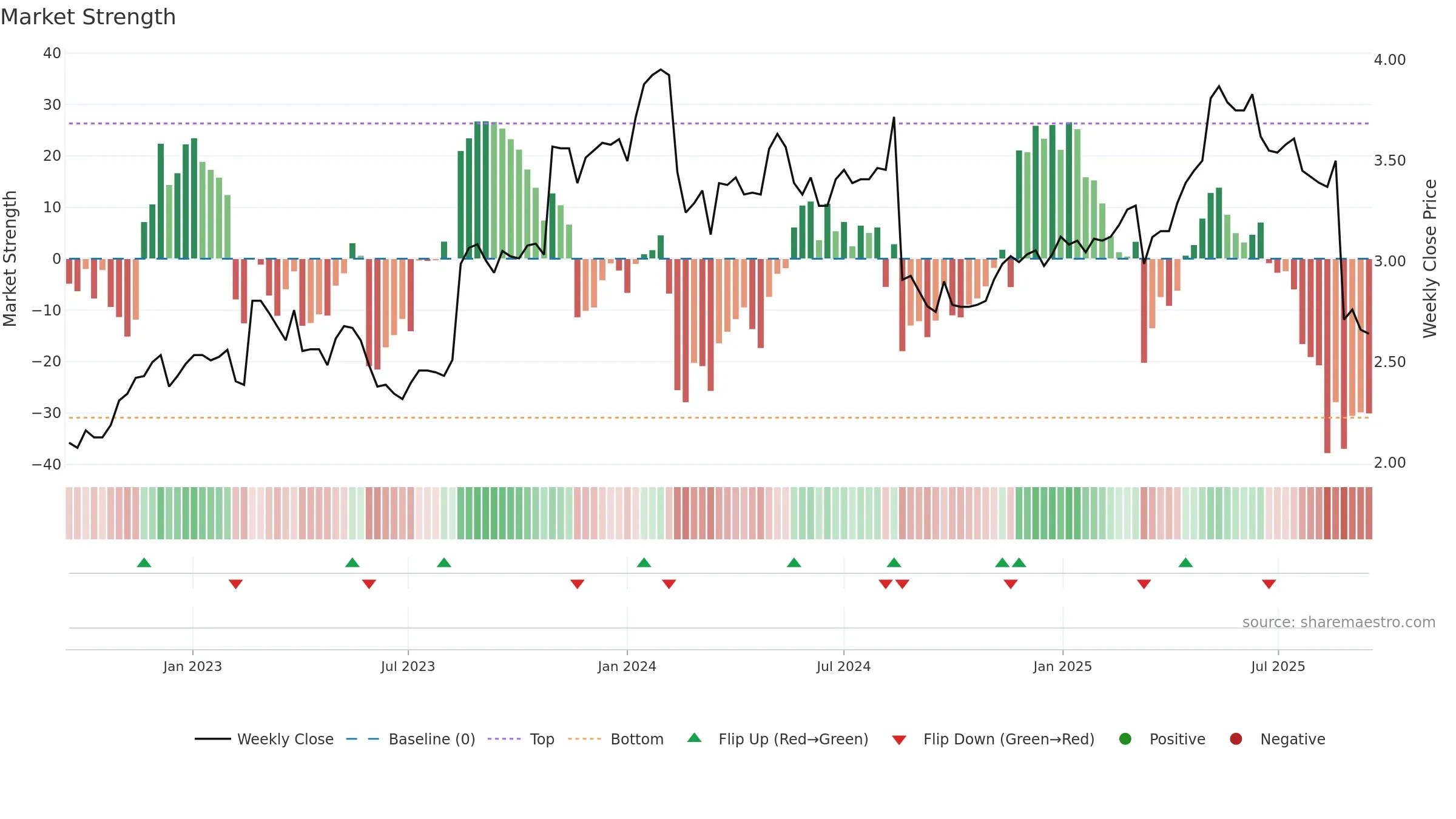1456x819 pixels.
Task: Click the flip-up marker just after Jul 2023
Action: tap(444, 562)
